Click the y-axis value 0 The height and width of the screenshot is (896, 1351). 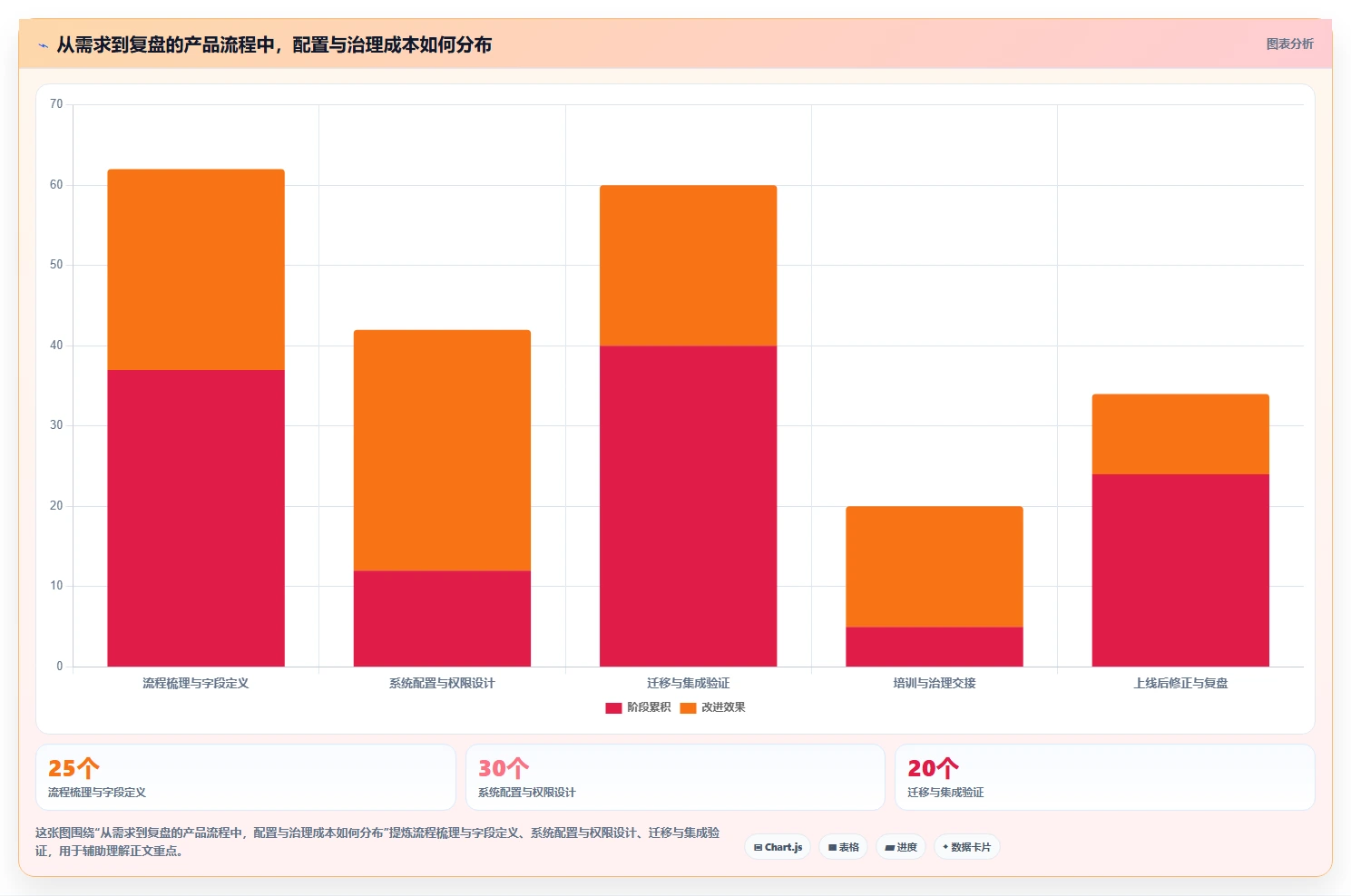(60, 667)
